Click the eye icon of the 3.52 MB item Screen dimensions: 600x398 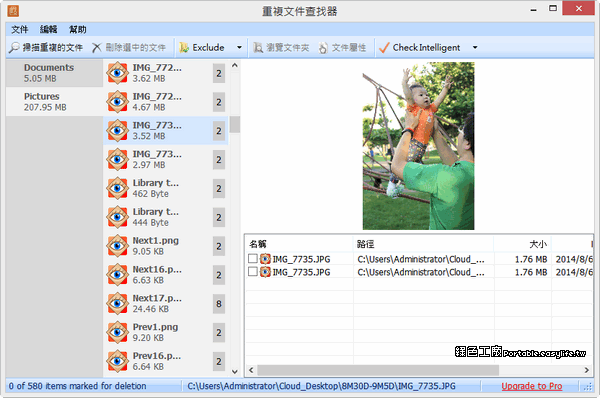point(117,130)
